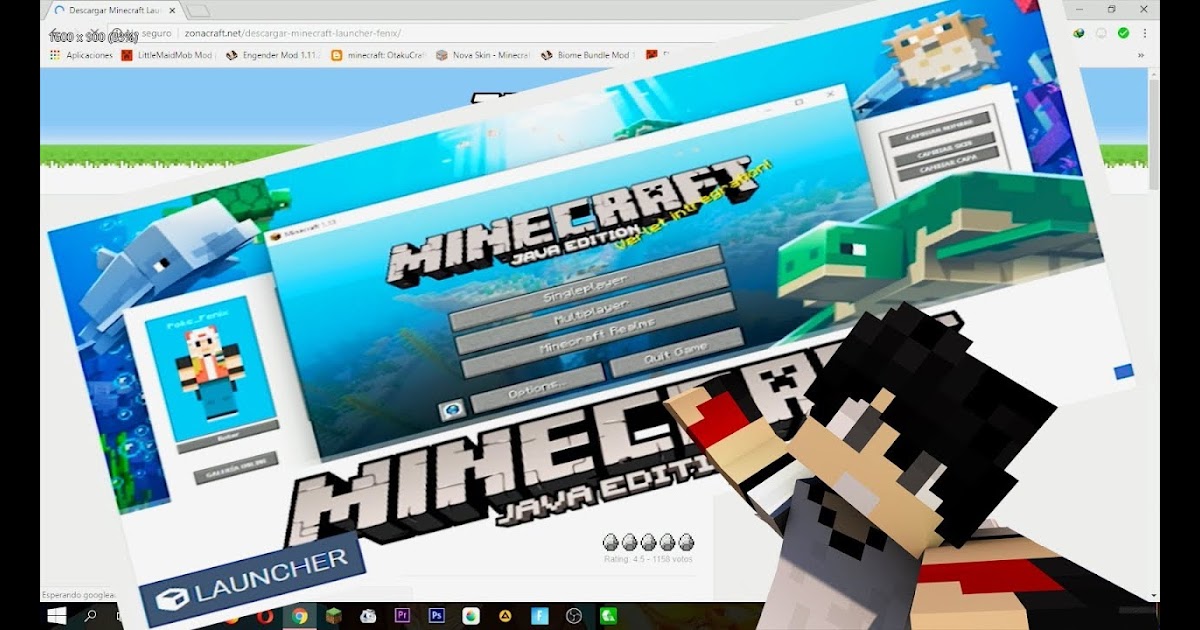This screenshot has width=1200, height=630.
Task: Click the egg rating row
Action: pyautogui.click(x=647, y=541)
